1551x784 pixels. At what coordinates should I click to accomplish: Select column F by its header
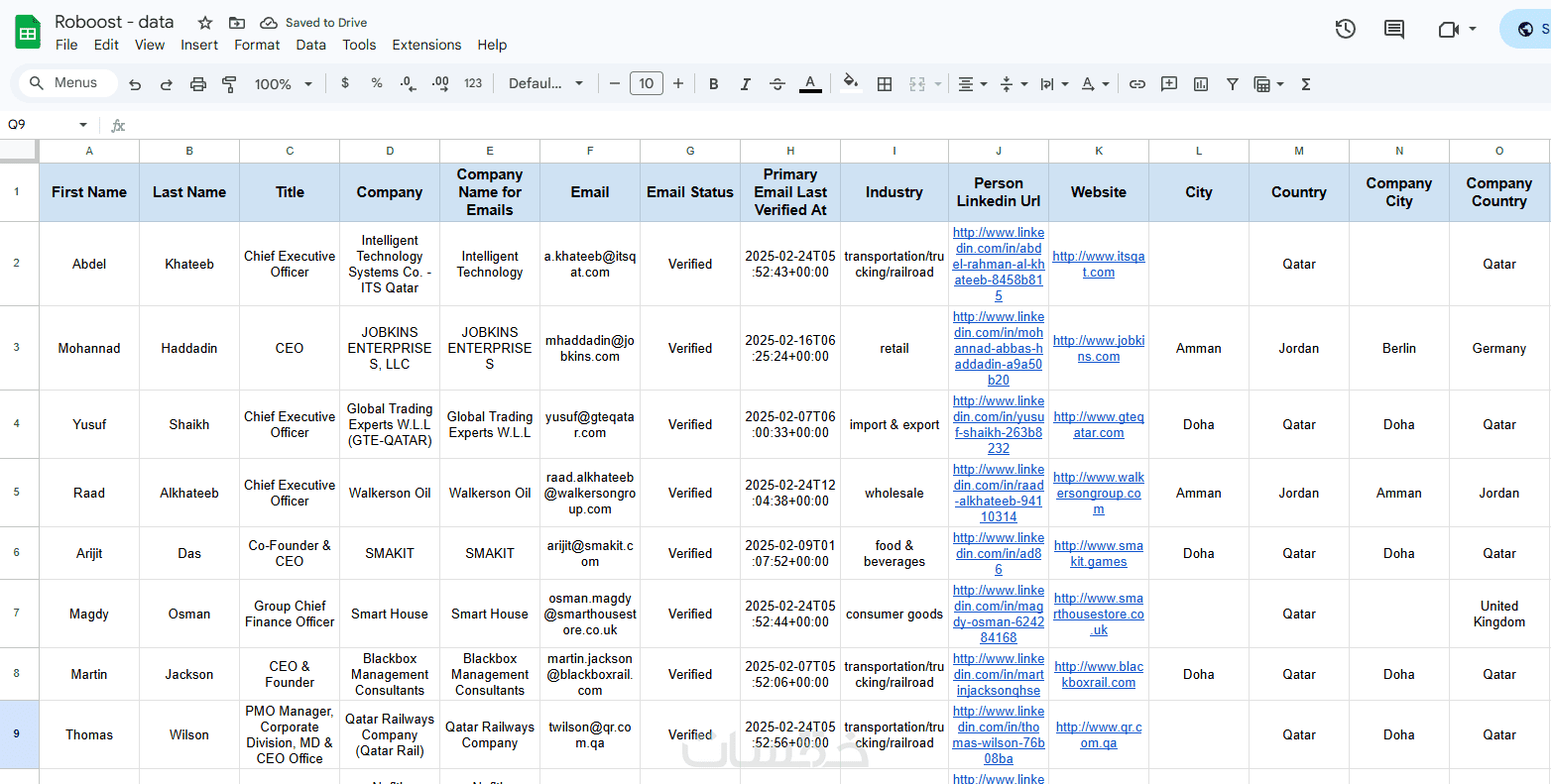point(590,151)
